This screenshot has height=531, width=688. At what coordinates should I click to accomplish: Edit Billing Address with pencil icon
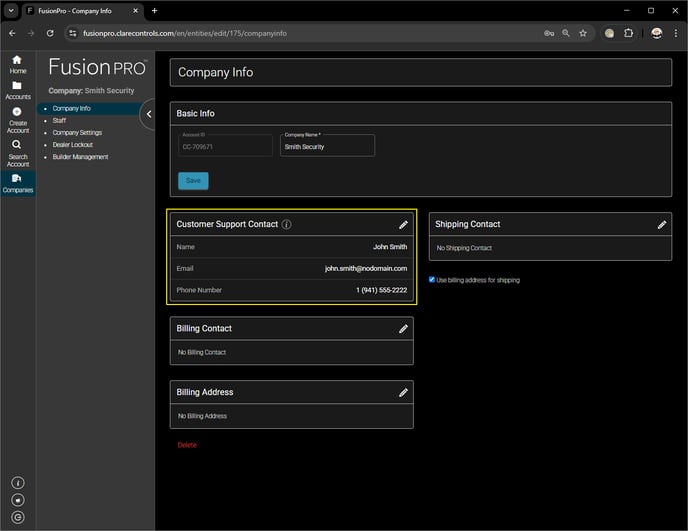403,392
